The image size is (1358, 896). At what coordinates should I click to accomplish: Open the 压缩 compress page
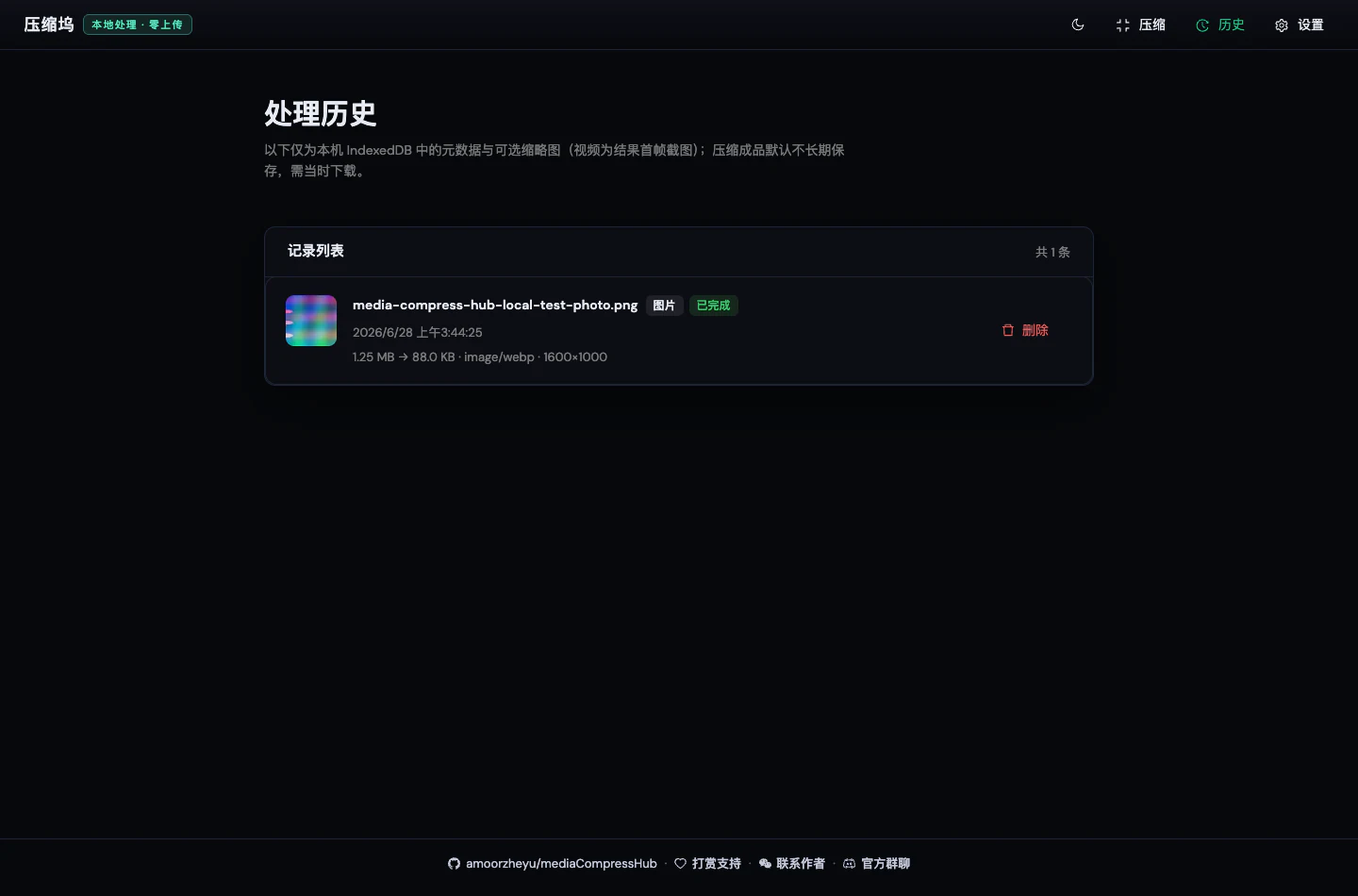(1140, 25)
